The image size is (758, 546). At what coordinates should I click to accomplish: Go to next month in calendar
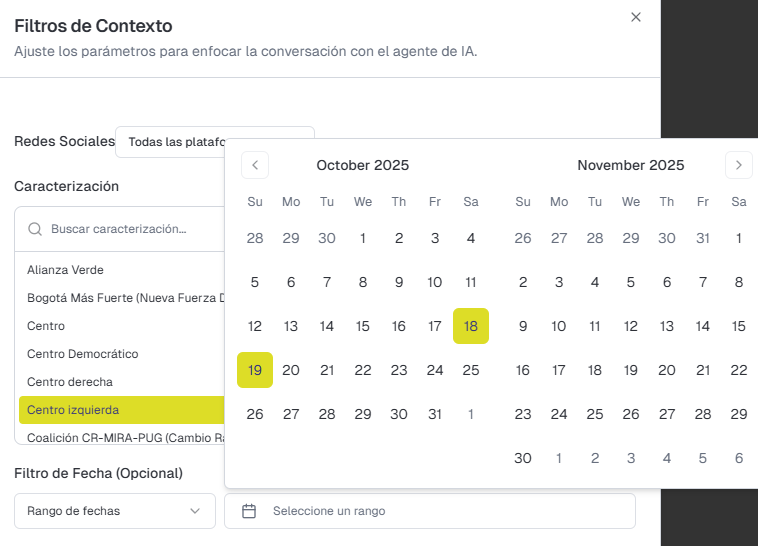(x=738, y=165)
